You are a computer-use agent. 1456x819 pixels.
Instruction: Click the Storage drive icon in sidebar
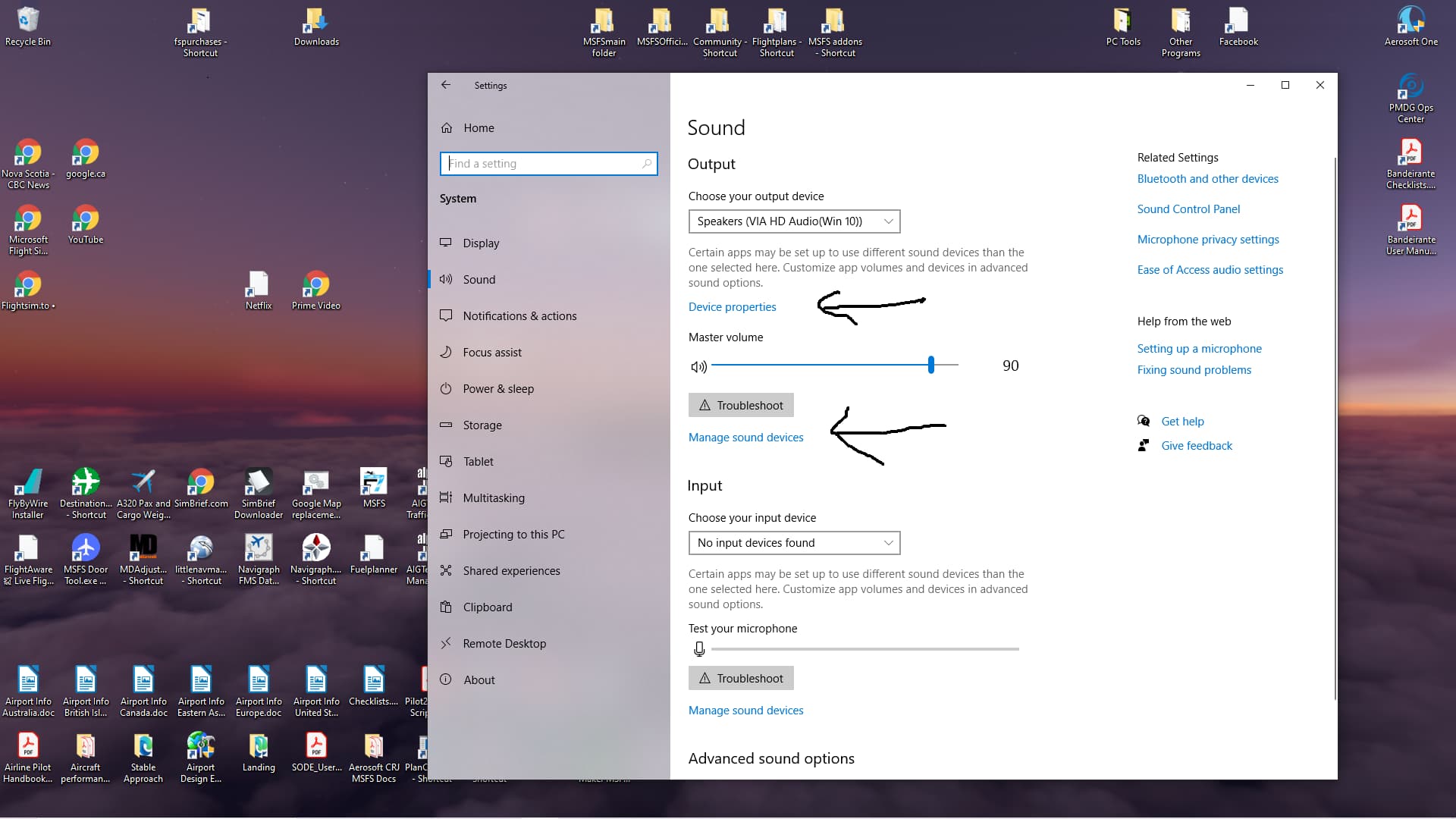tap(447, 425)
